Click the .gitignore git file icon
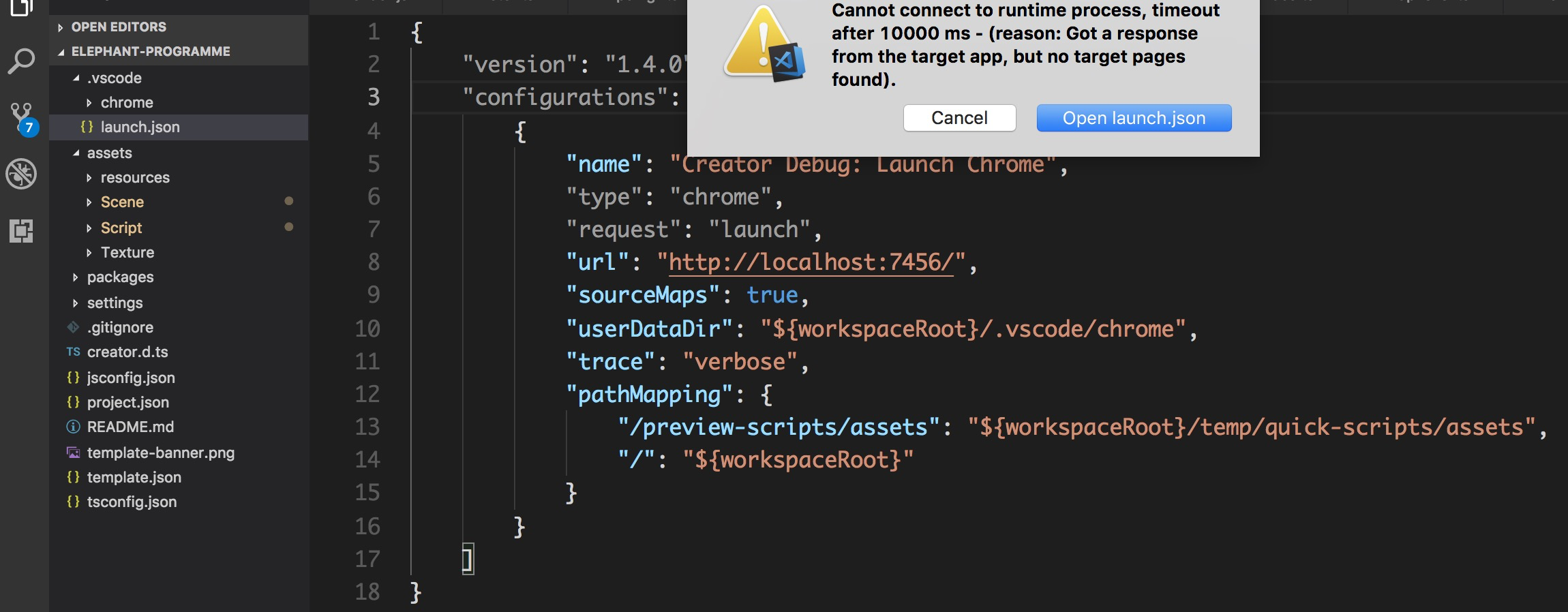1568x612 pixels. pos(73,327)
